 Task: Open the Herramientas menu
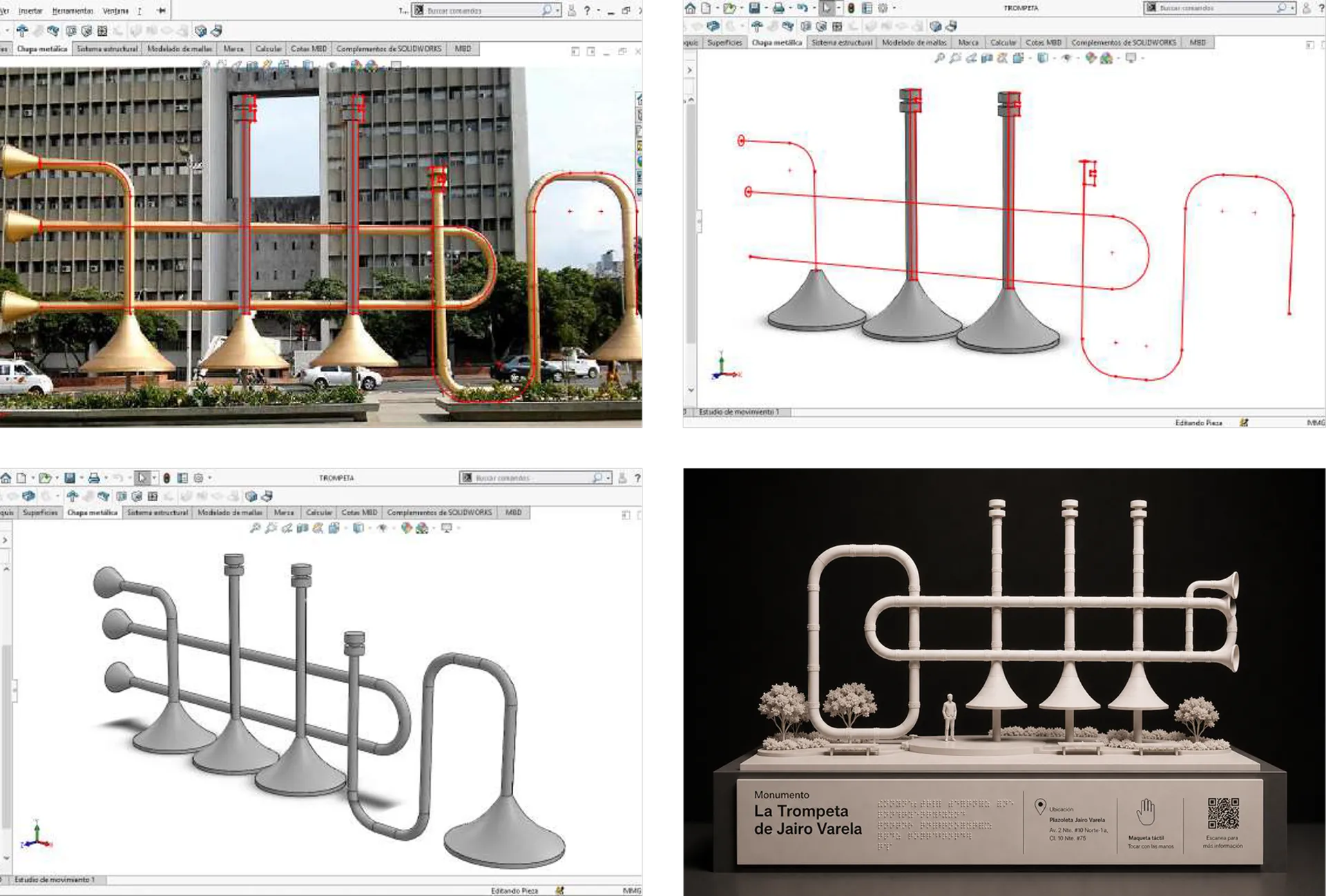(x=73, y=11)
